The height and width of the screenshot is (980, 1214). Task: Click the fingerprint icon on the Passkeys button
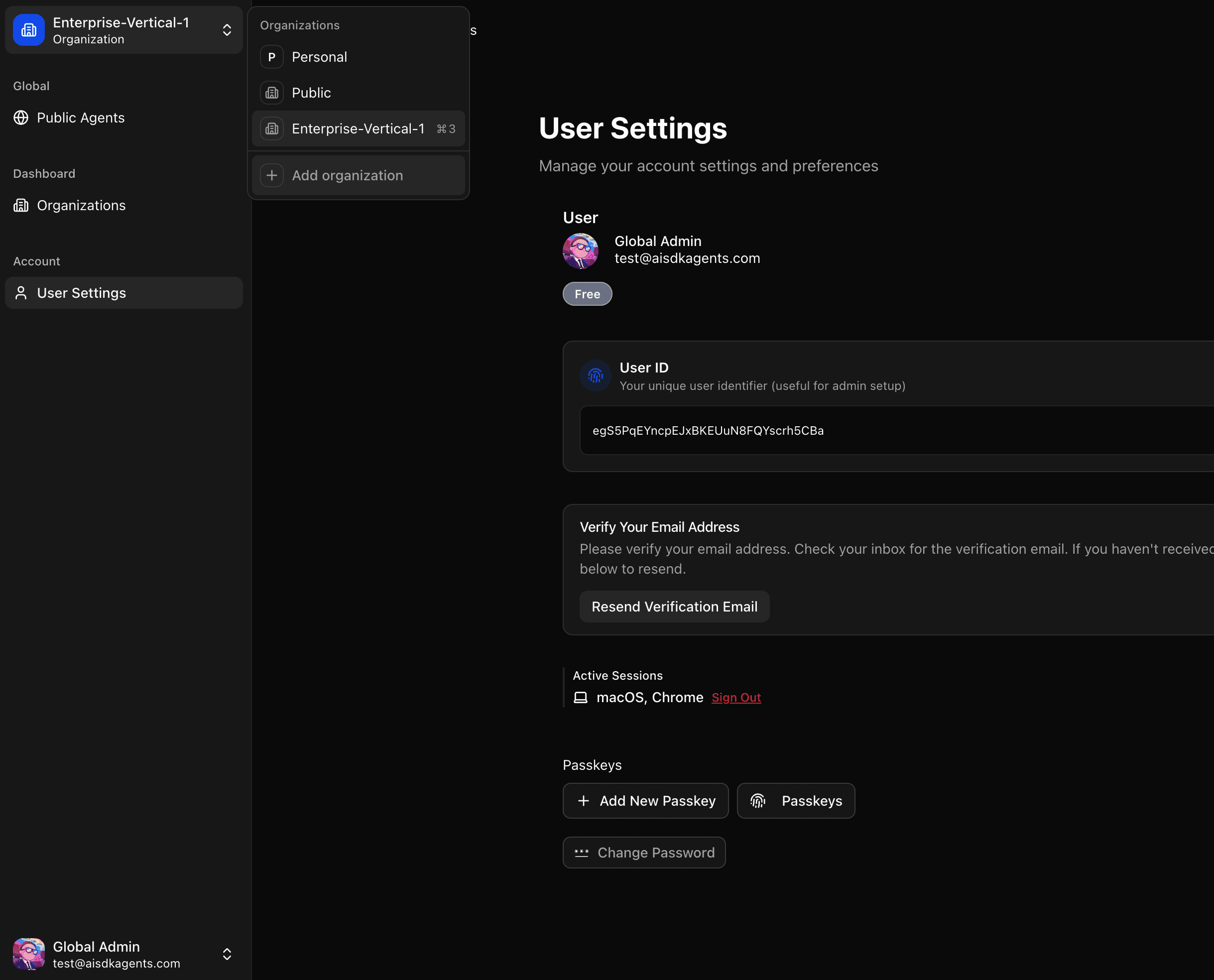point(758,801)
